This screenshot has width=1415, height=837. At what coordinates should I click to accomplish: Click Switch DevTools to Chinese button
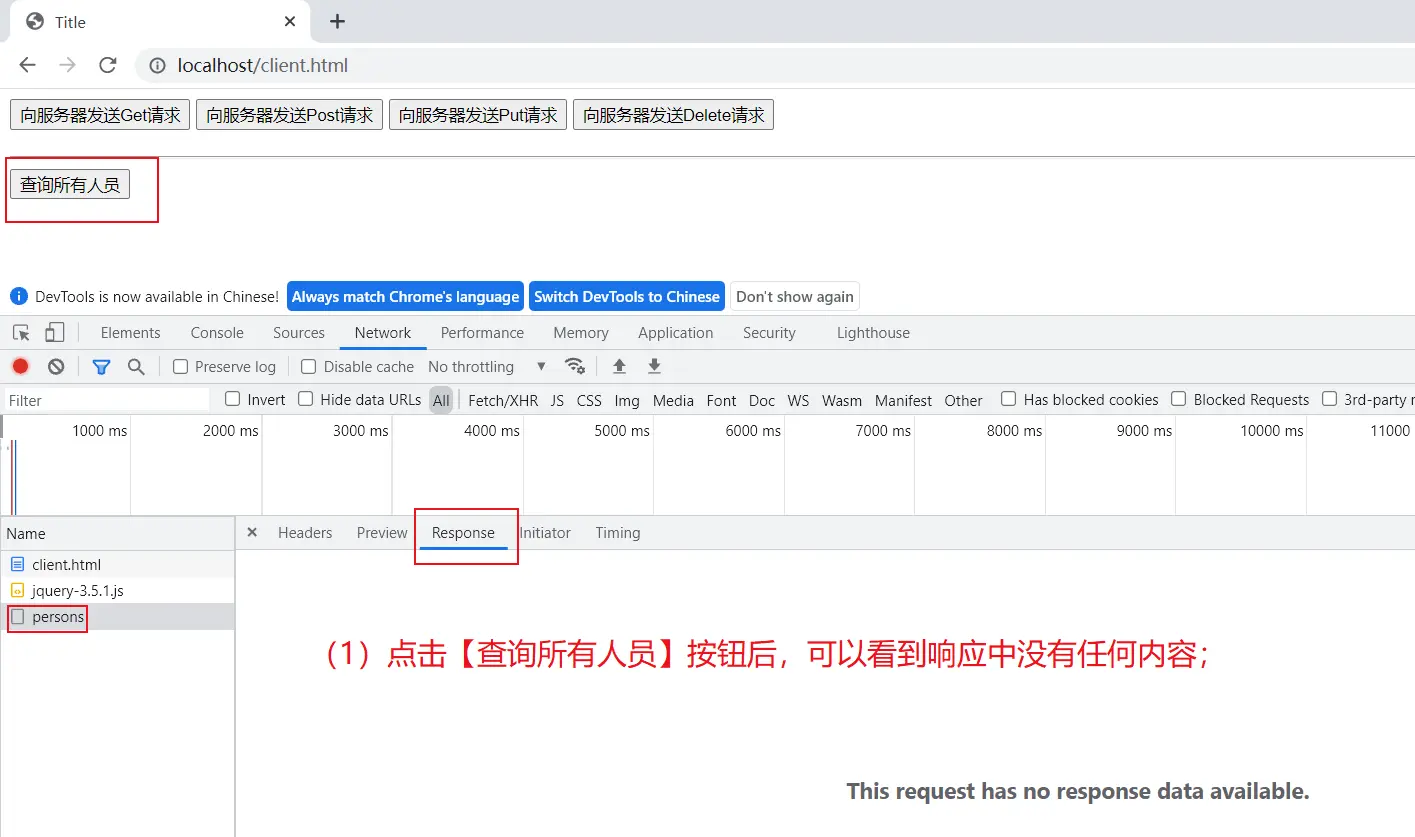pyautogui.click(x=626, y=297)
